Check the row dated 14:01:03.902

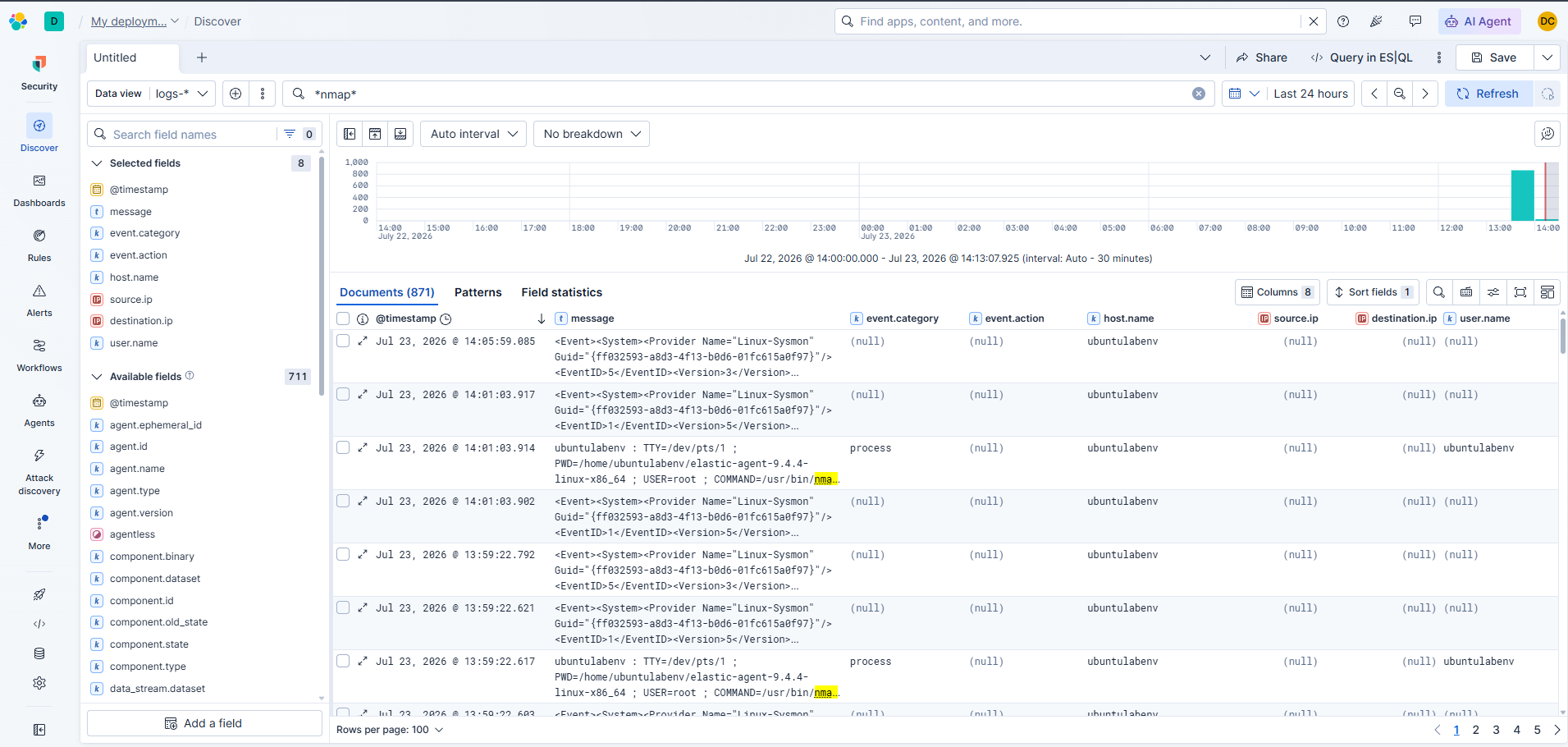[x=343, y=501]
